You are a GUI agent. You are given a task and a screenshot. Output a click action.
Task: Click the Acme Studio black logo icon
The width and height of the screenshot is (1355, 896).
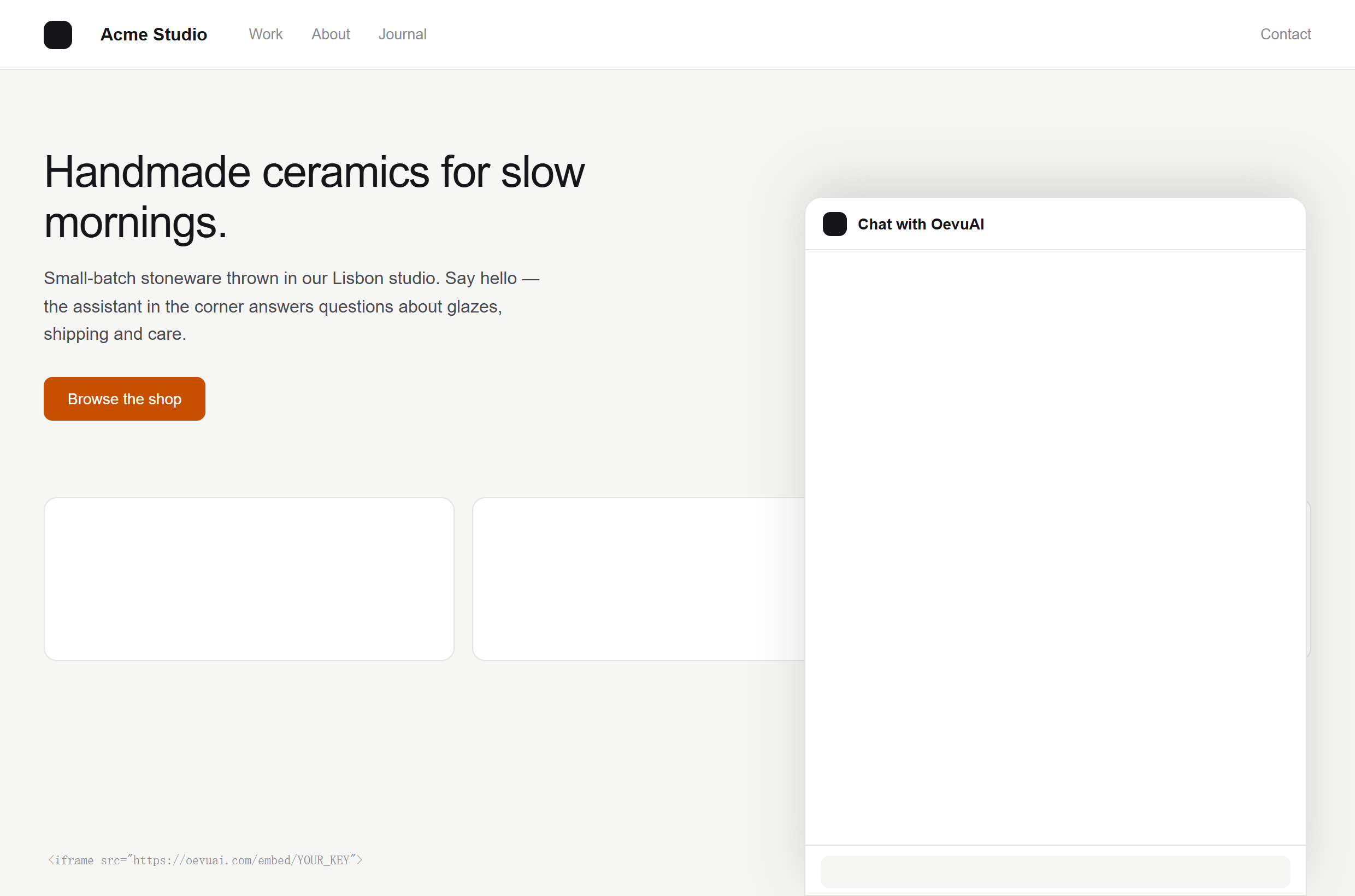click(58, 35)
